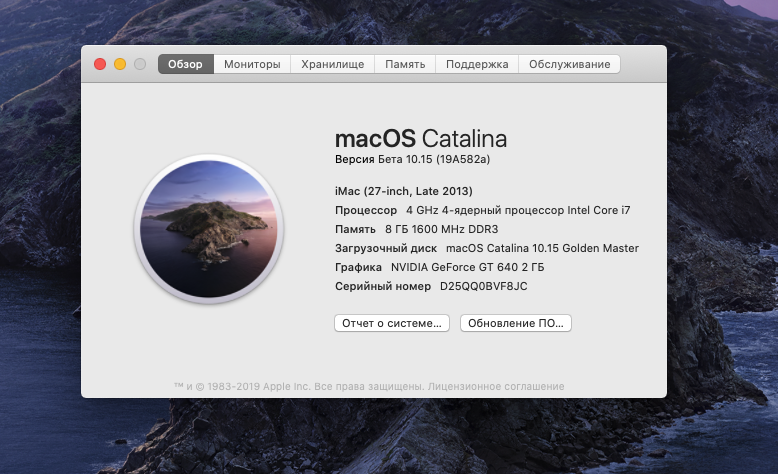Screen dimensions: 778x474
Task: Click the macOS Catalina title
Action: click(421, 138)
